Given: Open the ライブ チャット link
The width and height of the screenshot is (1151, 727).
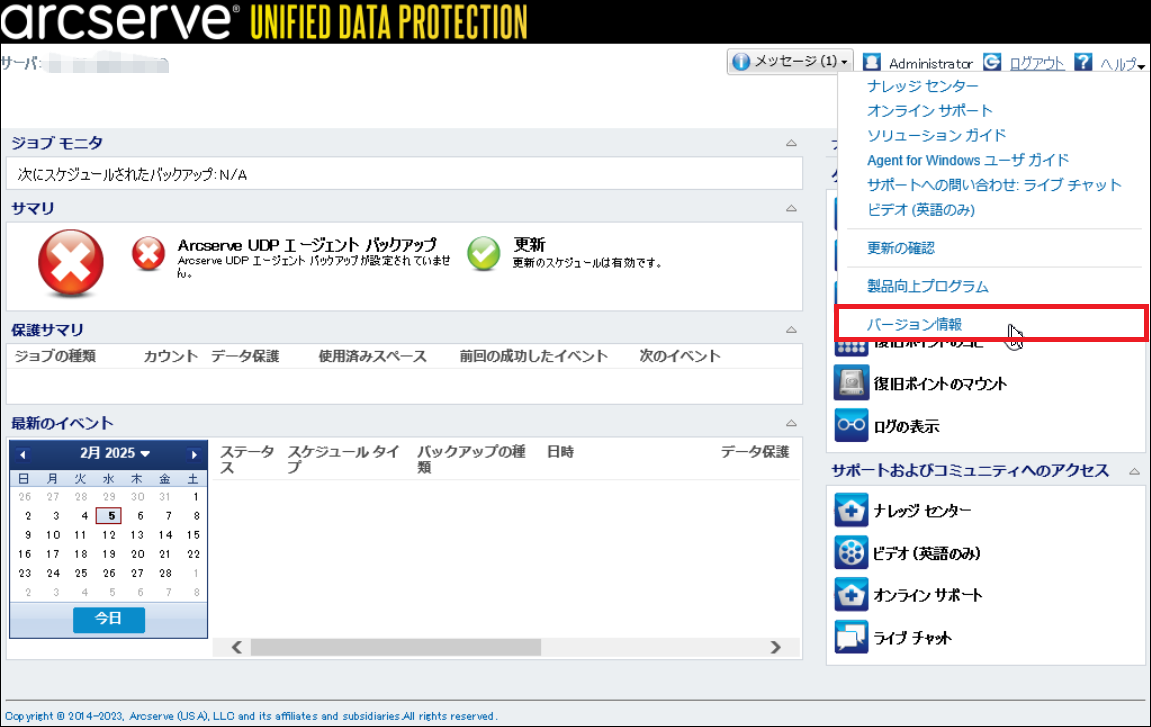Looking at the screenshot, I should point(912,638).
